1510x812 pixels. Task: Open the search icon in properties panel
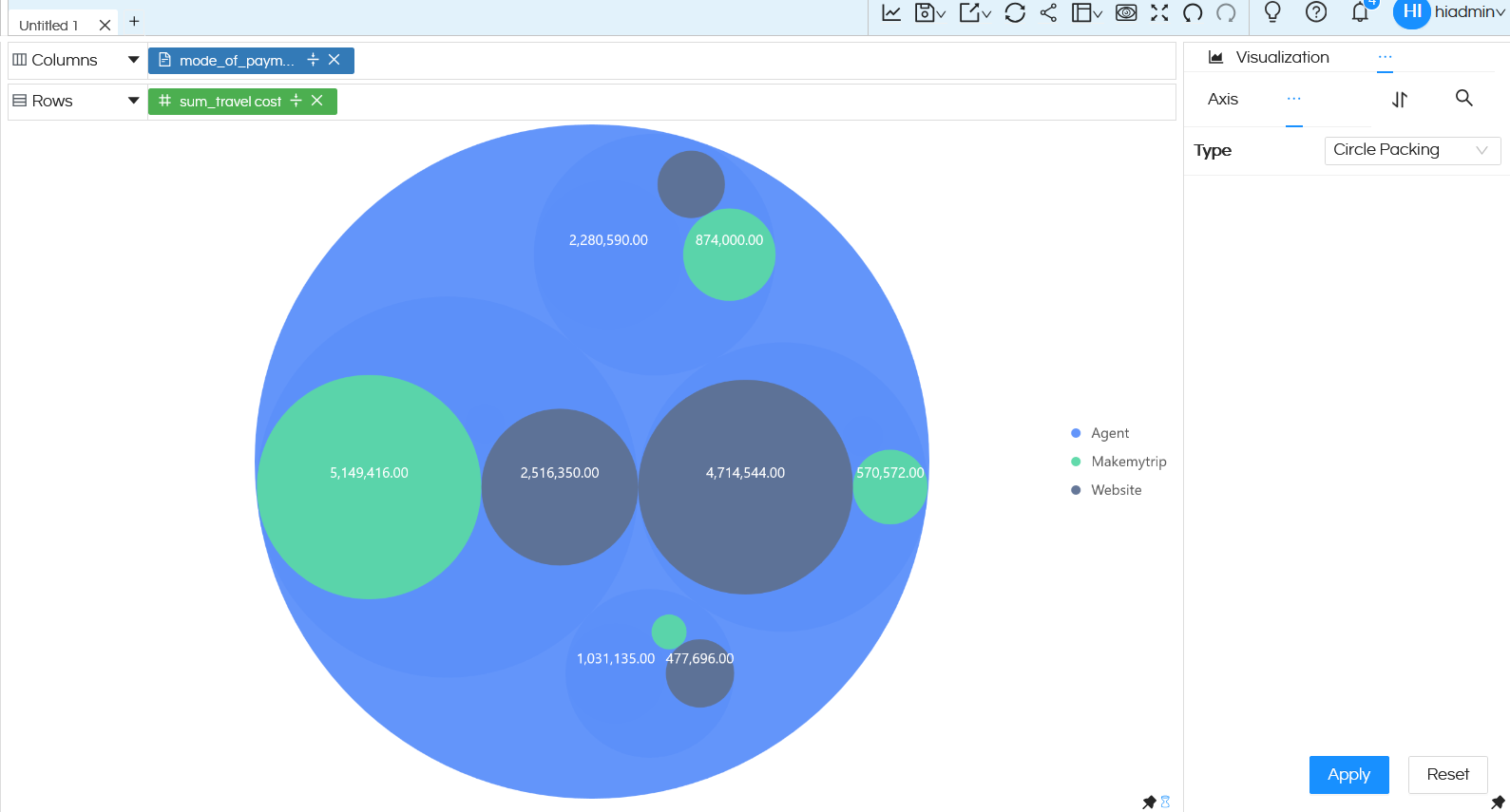coord(1464,98)
